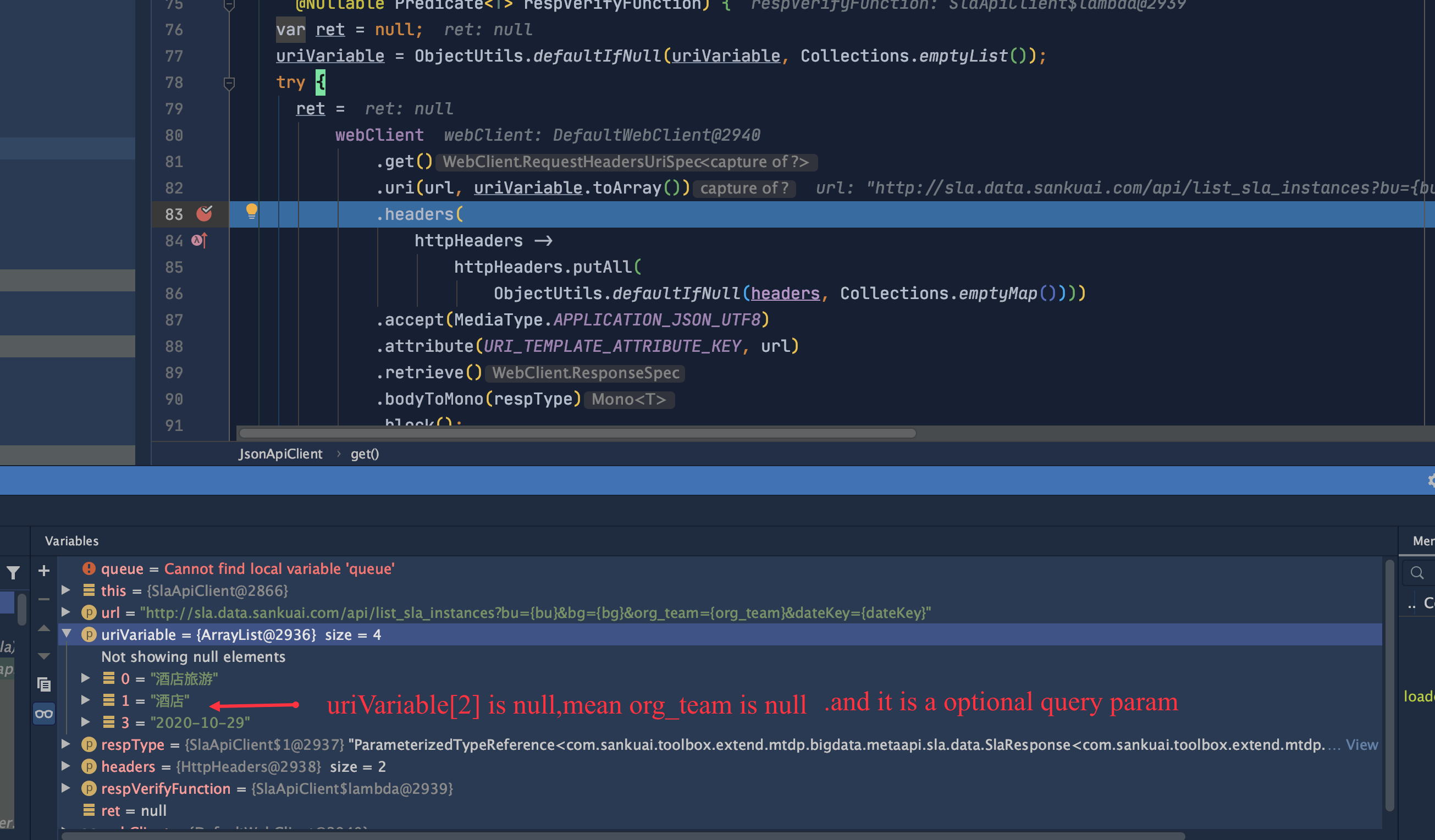Image resolution: width=1435 pixels, height=840 pixels.
Task: Expand uriVariable element 0
Action: 85,678
